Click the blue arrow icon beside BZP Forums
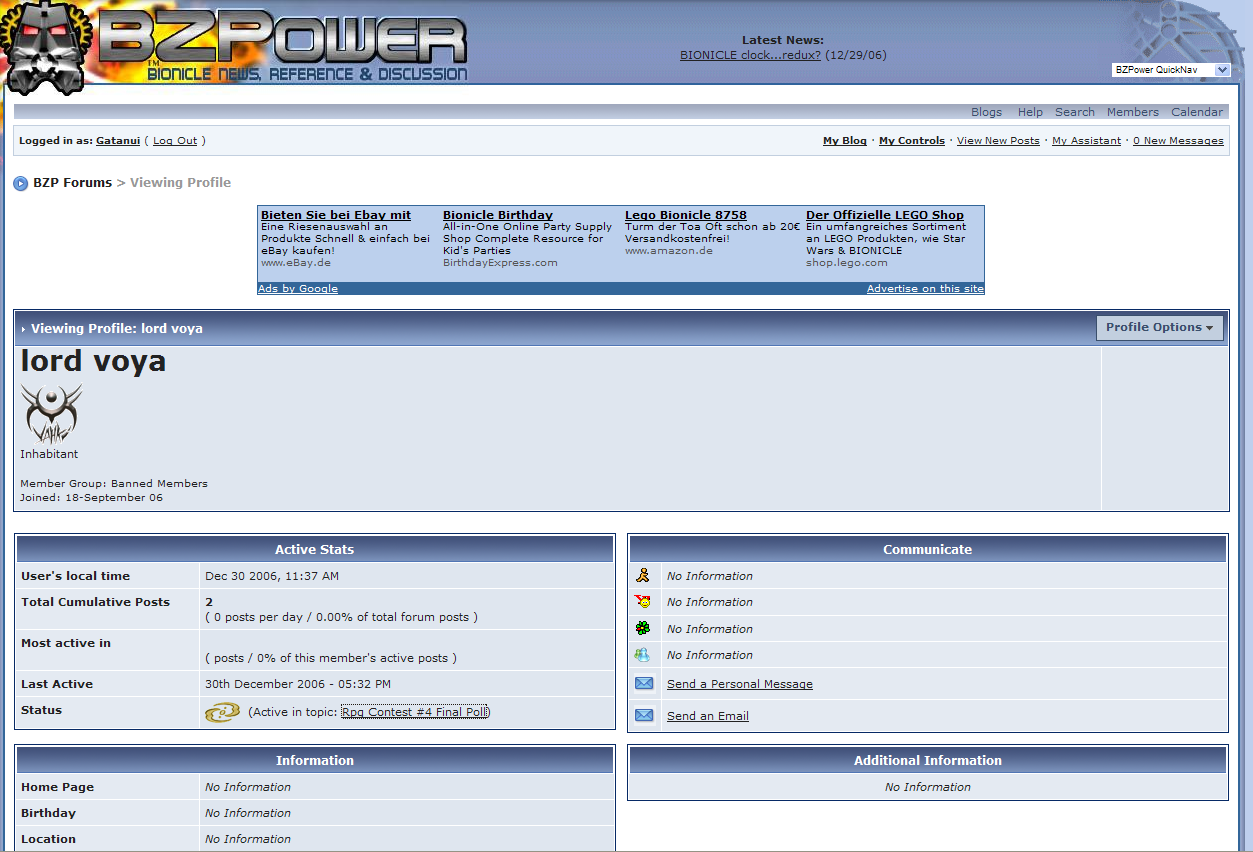The height and width of the screenshot is (852, 1253). pos(21,183)
